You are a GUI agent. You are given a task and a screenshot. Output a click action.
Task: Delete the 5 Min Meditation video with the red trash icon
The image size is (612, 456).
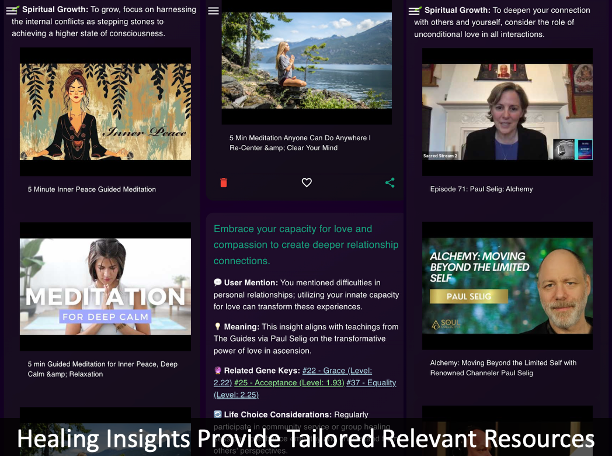[223, 183]
